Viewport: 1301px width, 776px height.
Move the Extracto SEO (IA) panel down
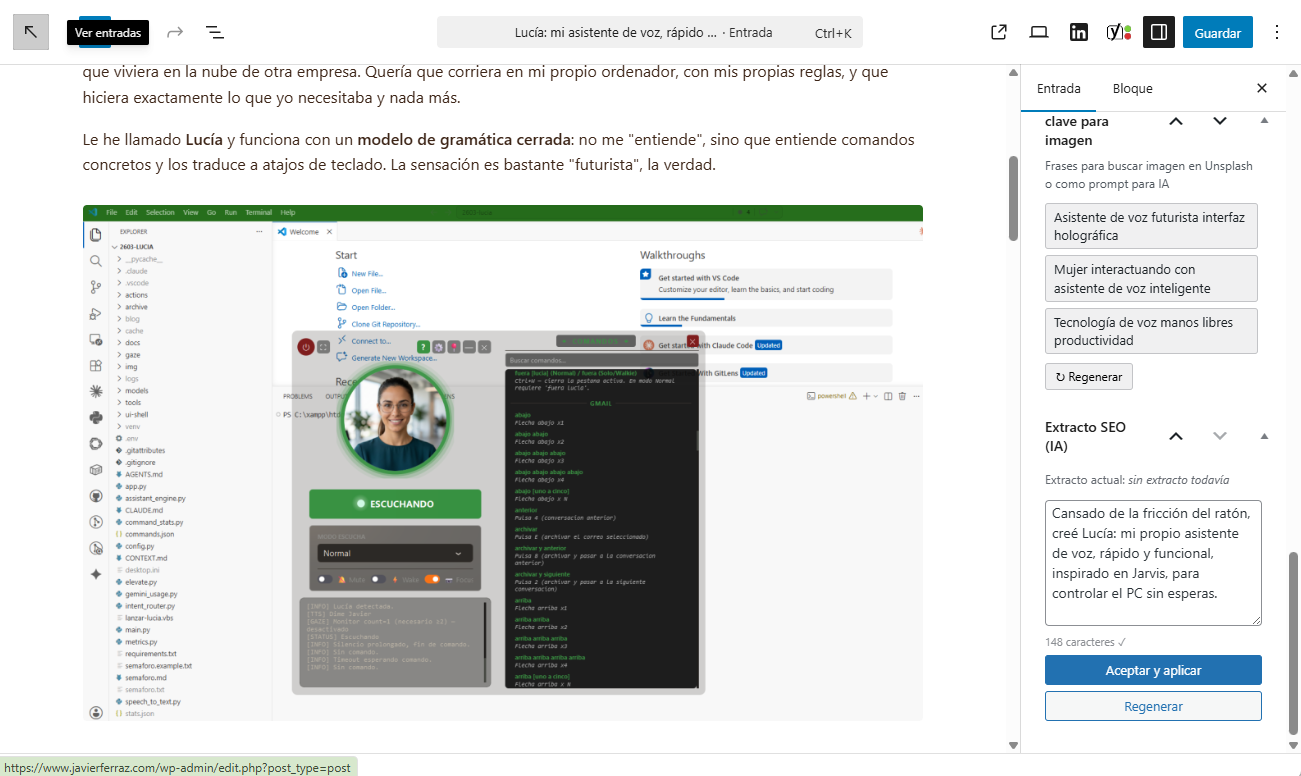pyautogui.click(x=1220, y=436)
